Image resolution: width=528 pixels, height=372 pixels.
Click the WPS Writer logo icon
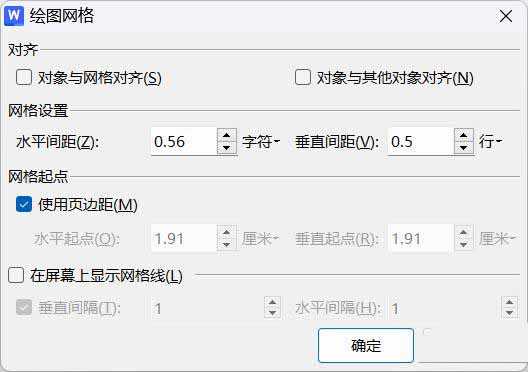pyautogui.click(x=14, y=16)
